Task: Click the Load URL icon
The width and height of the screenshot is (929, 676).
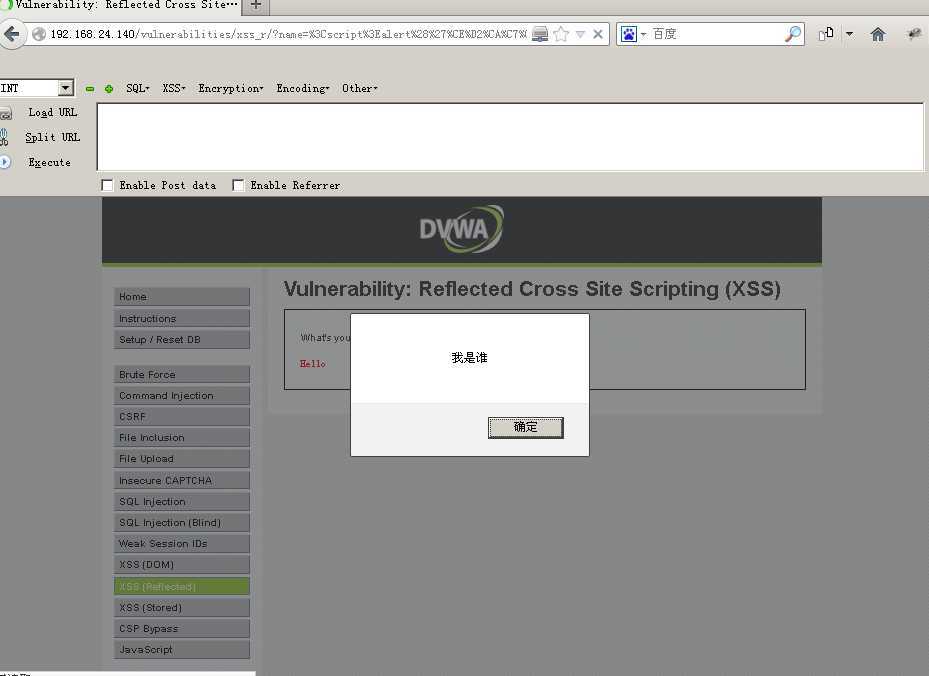Action: click(x=5, y=114)
